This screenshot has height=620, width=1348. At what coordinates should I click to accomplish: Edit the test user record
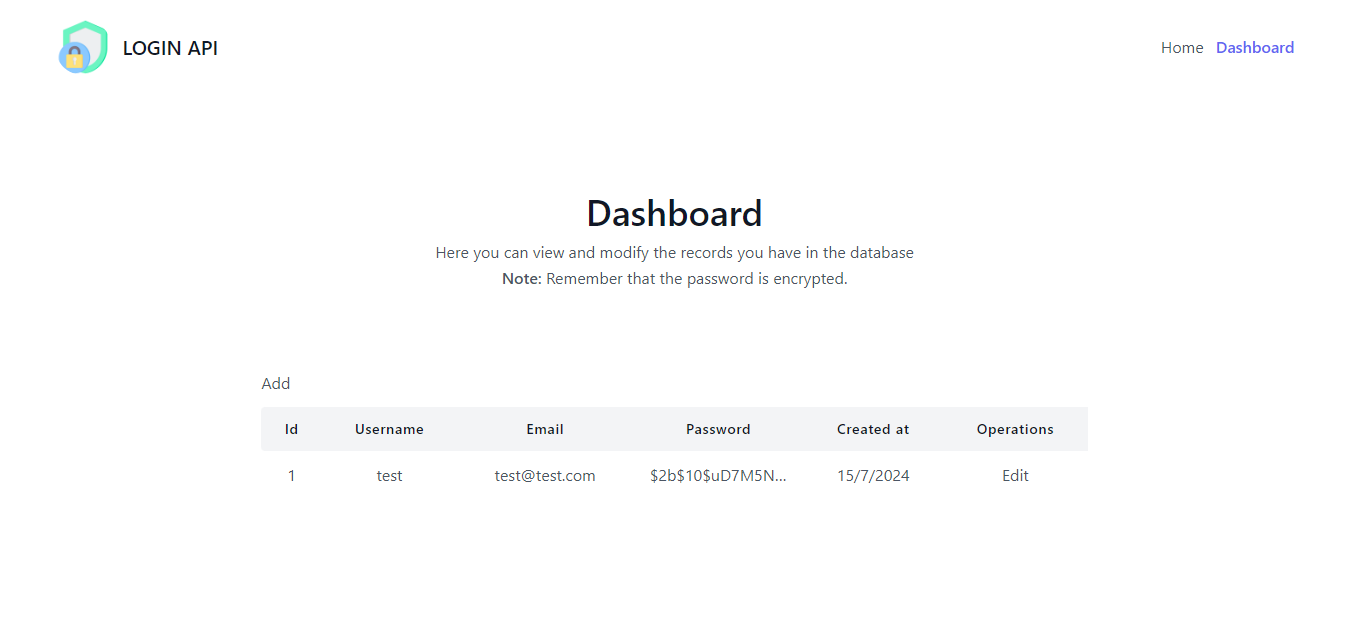pyautogui.click(x=1015, y=475)
